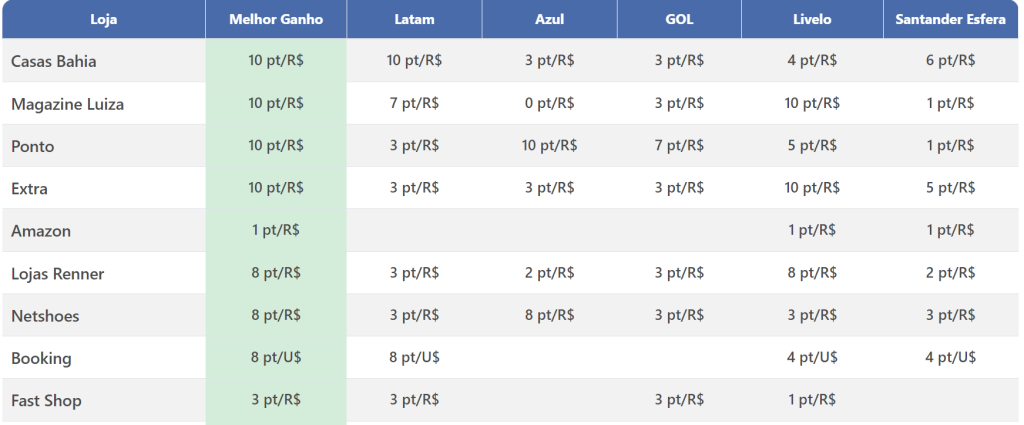
Task: Select the Azul value in Ponto row
Action: [549, 145]
